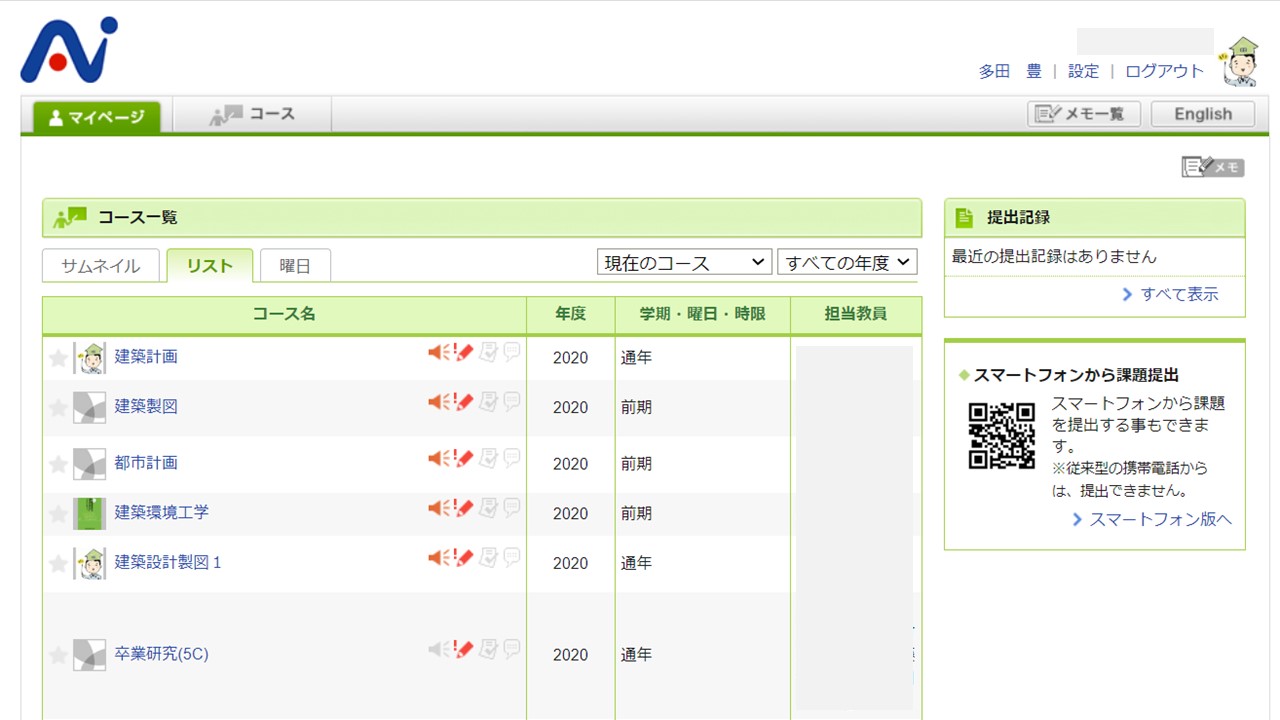Screen dimensions: 1280x720
Task: Click the すべて表示 link in 提出記録
Action: coord(1170,294)
